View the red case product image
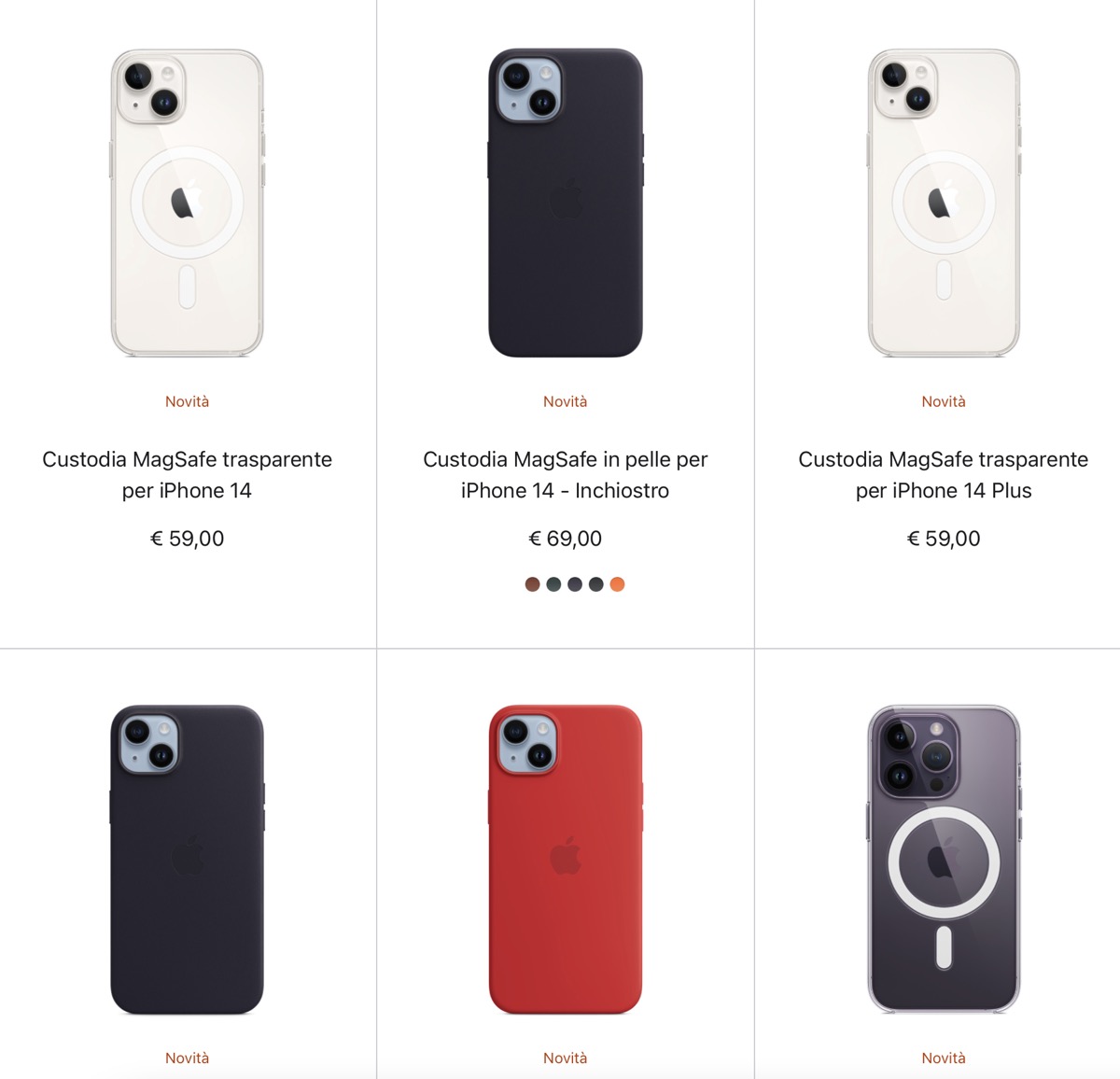1120x1079 pixels. (566, 860)
